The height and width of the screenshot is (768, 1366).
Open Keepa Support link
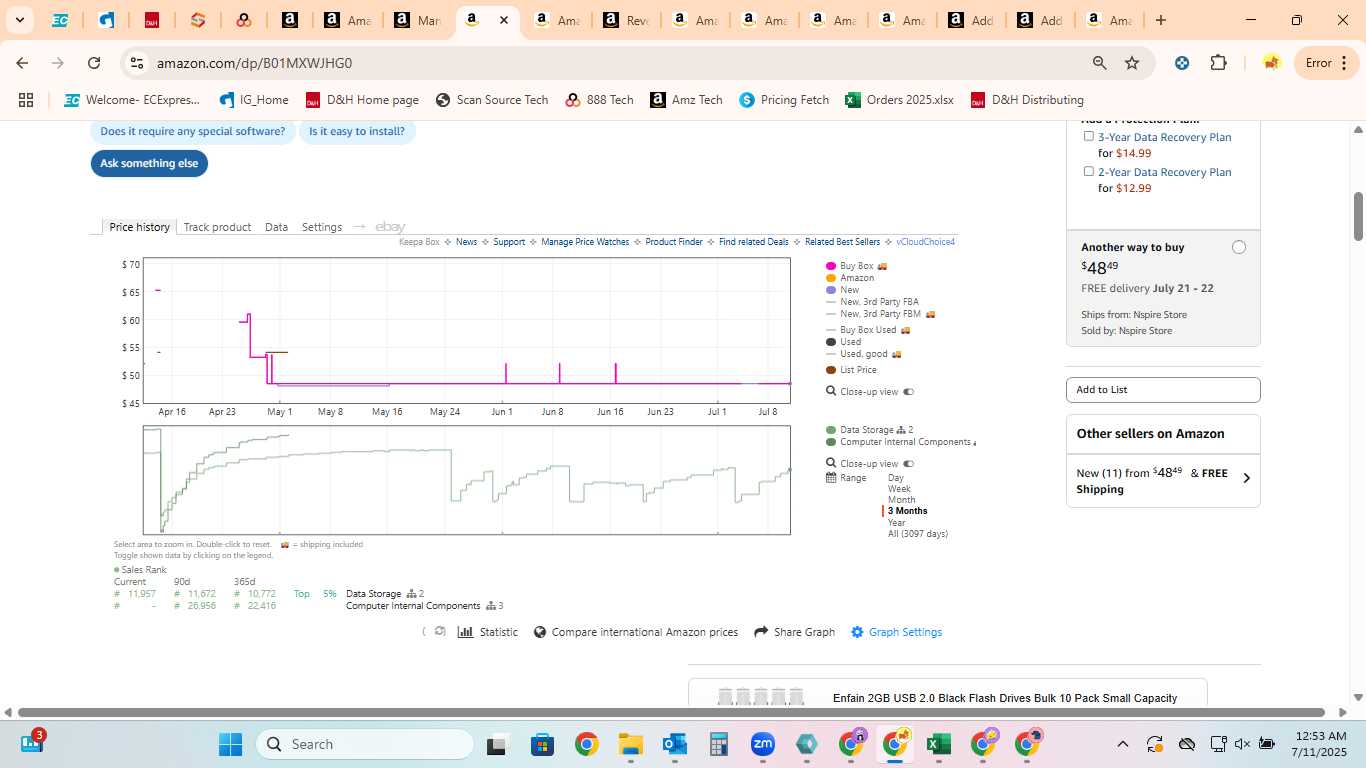509,242
